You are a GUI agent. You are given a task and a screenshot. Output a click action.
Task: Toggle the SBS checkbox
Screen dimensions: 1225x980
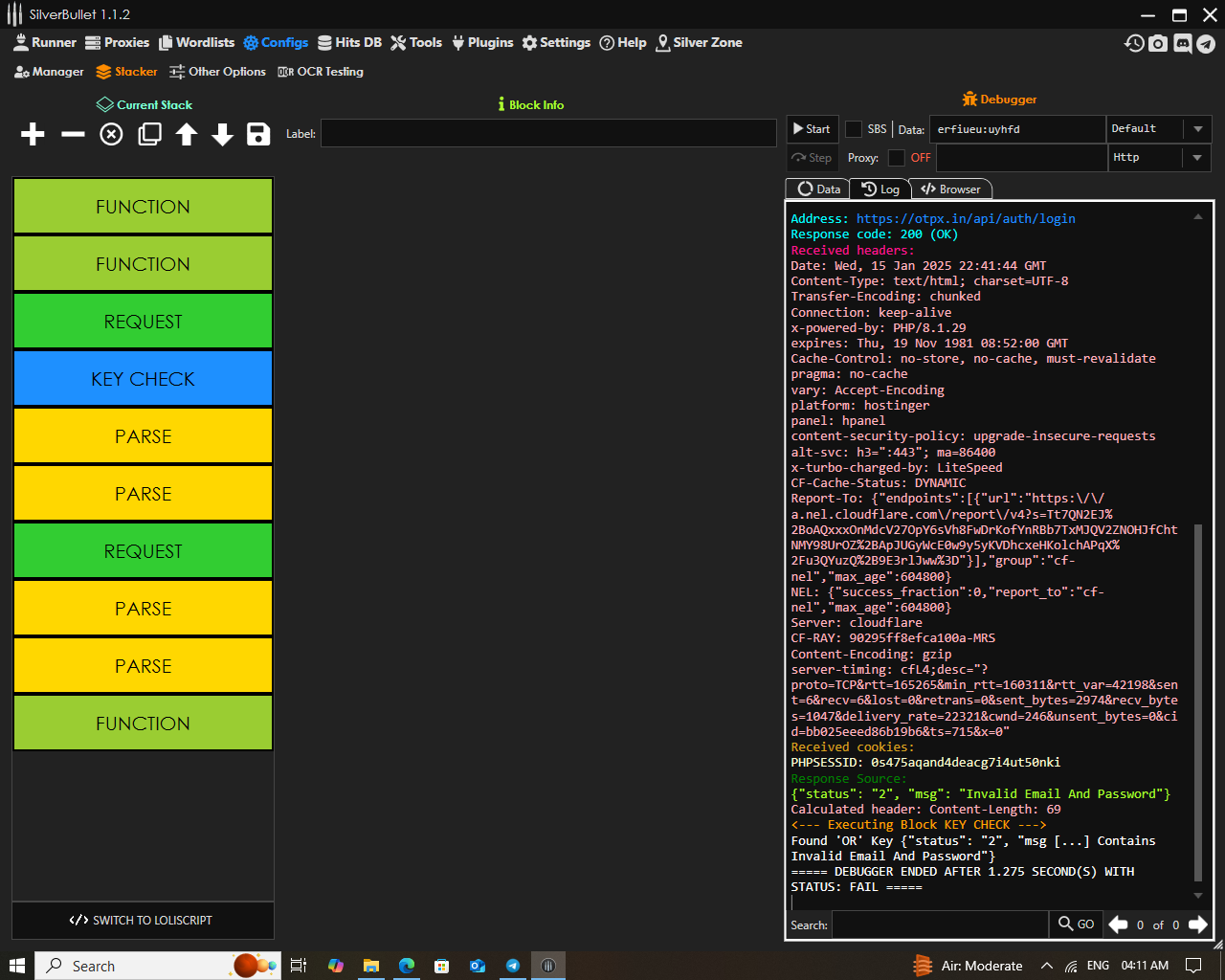click(854, 129)
